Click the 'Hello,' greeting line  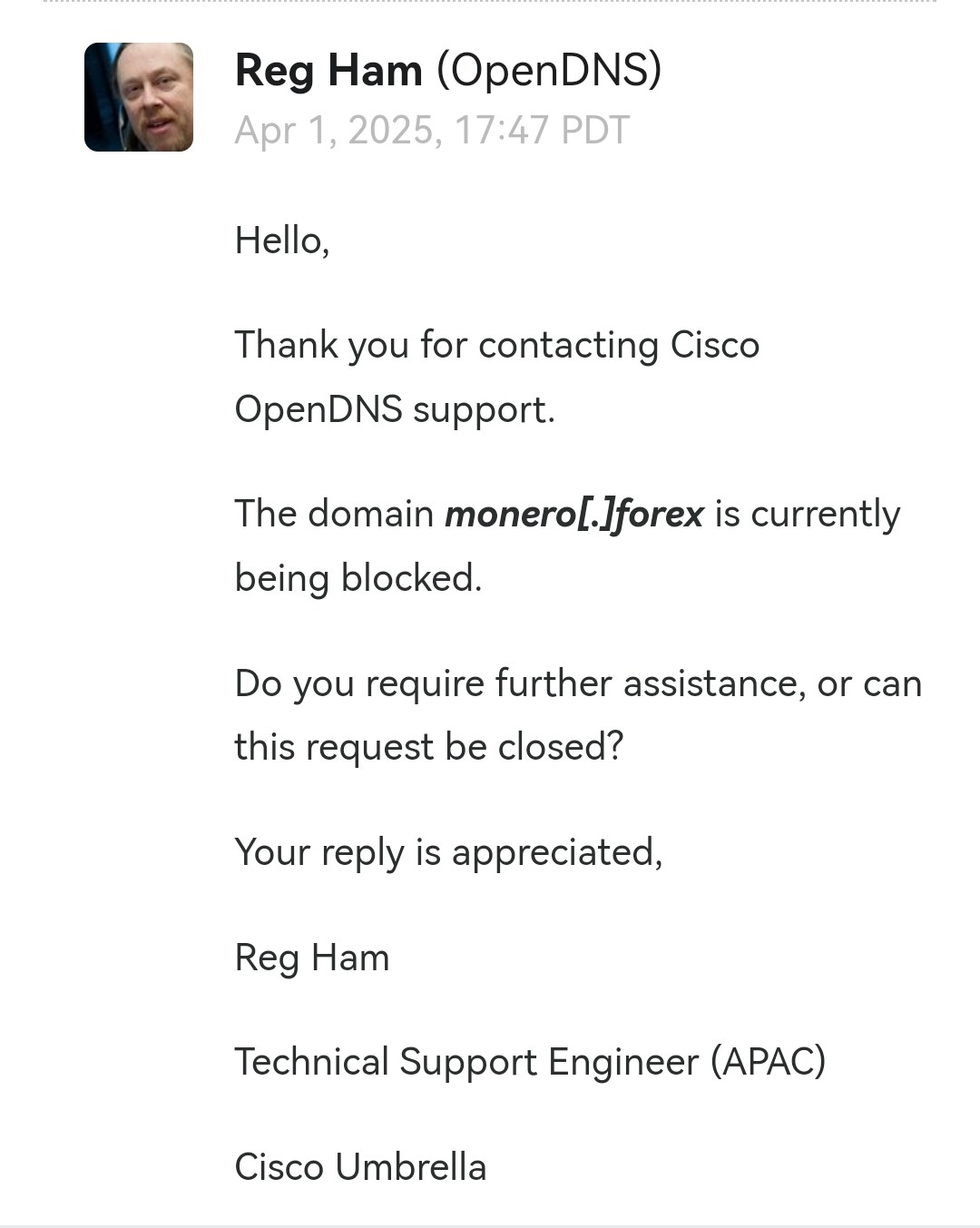[x=282, y=241]
